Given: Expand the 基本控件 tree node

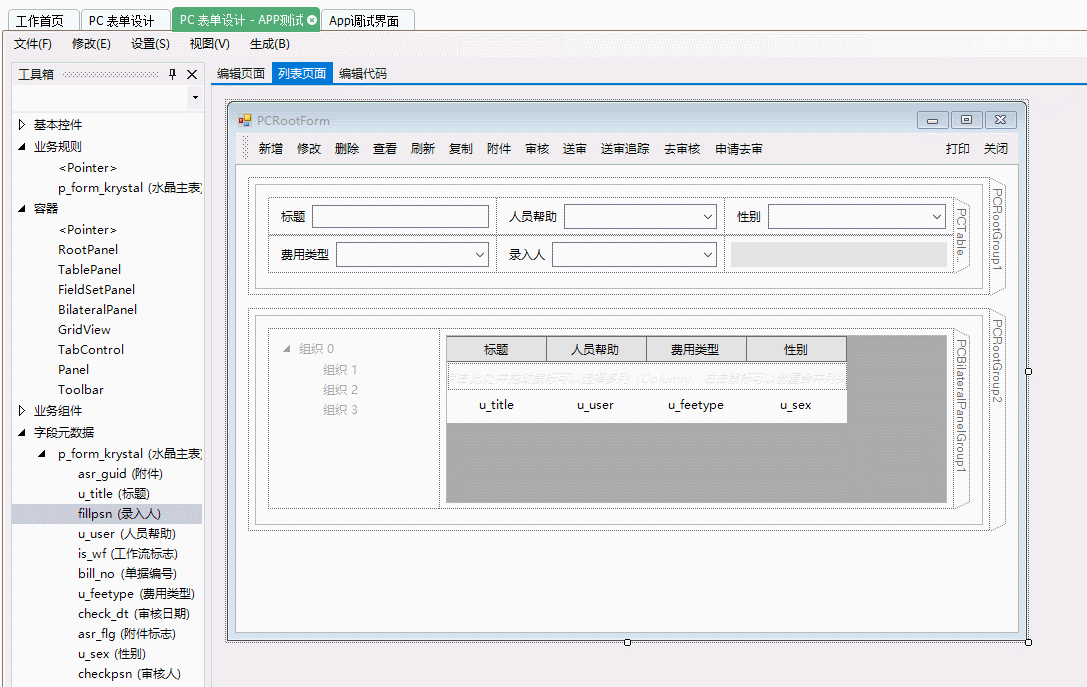Looking at the screenshot, I should coord(21,125).
